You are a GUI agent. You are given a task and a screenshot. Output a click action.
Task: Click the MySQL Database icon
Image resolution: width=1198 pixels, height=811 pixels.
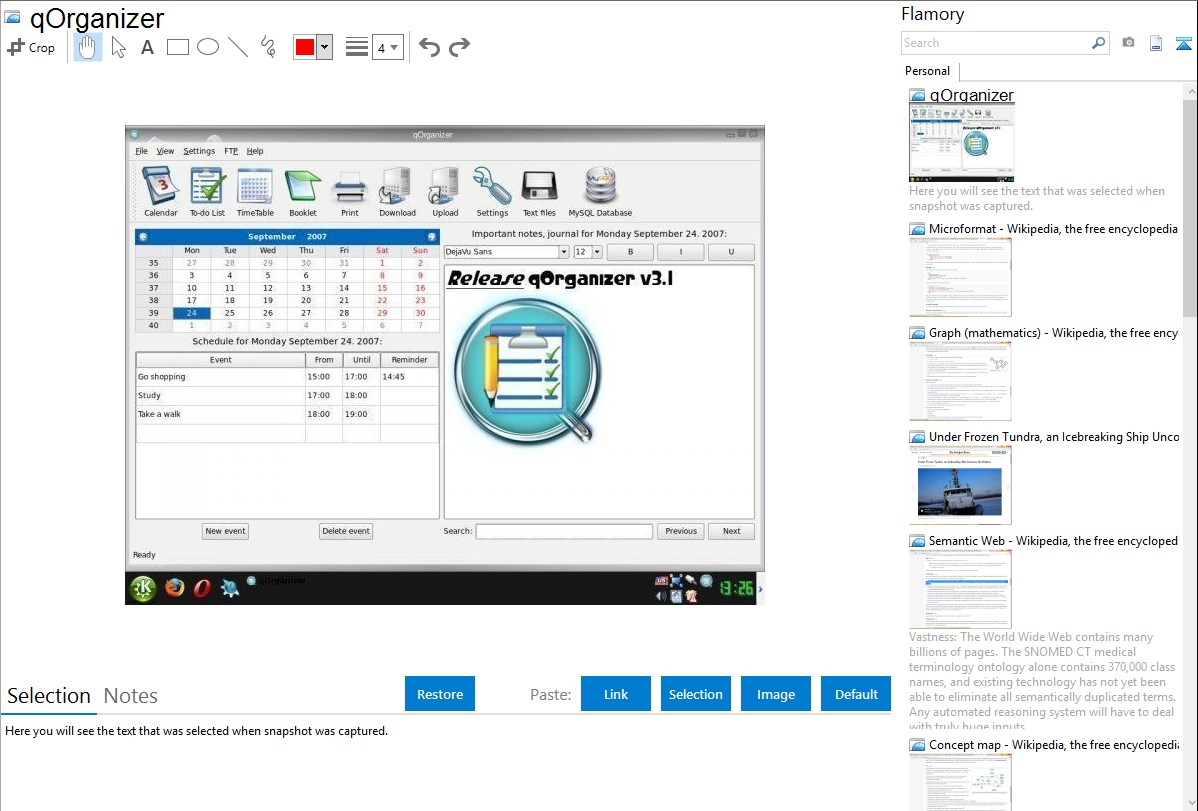click(x=600, y=192)
